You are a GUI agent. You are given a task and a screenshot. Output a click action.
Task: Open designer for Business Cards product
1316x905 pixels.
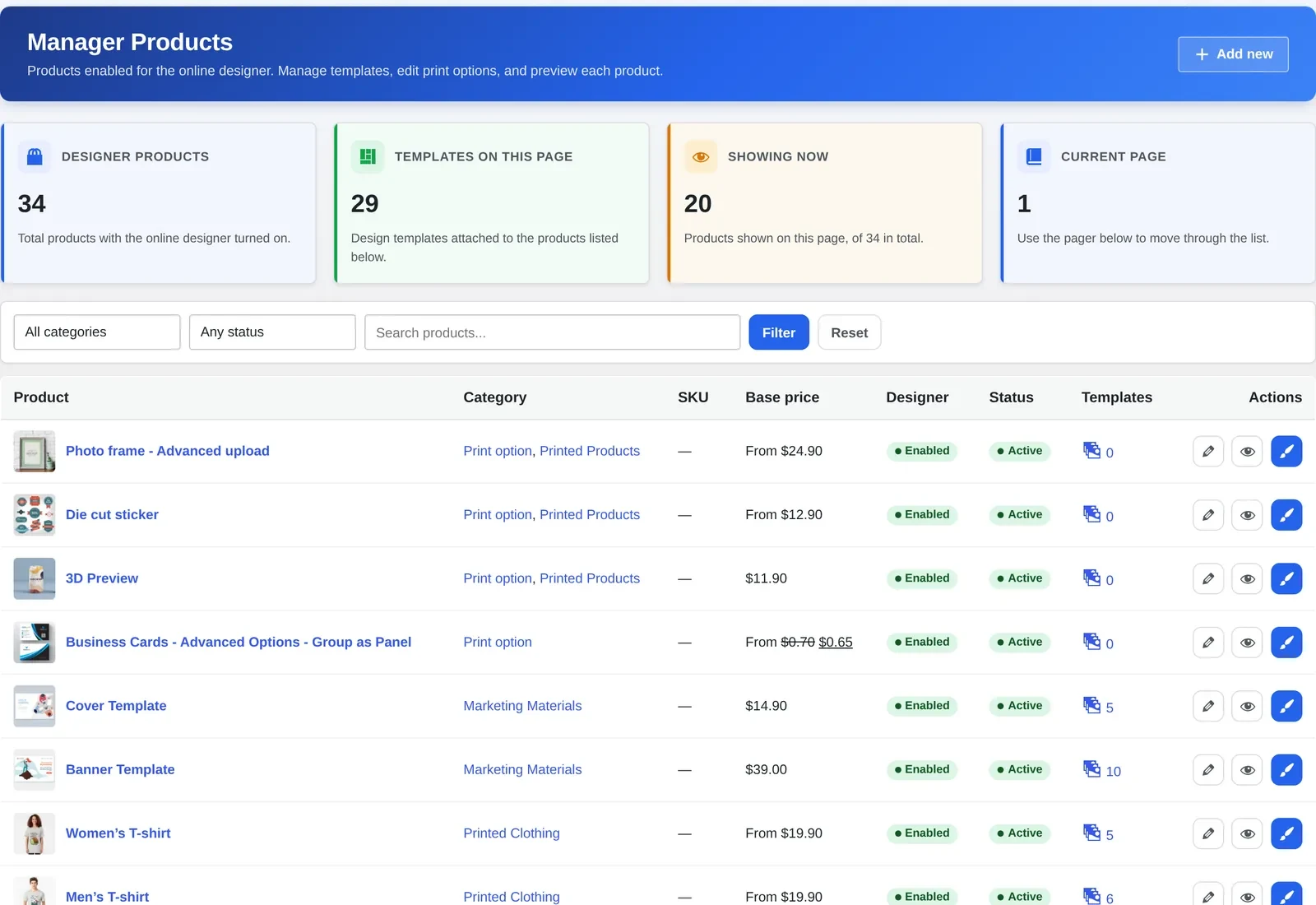click(1286, 643)
